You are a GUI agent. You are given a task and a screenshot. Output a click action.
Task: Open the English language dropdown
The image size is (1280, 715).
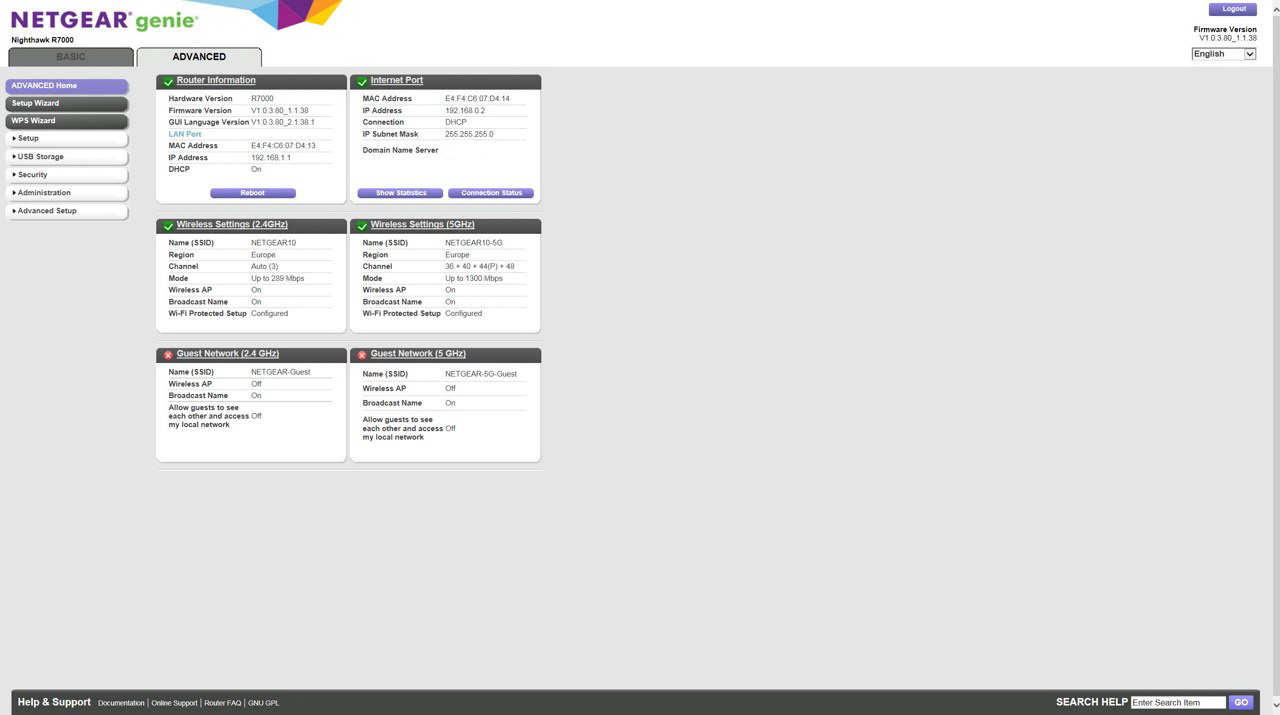[1223, 54]
